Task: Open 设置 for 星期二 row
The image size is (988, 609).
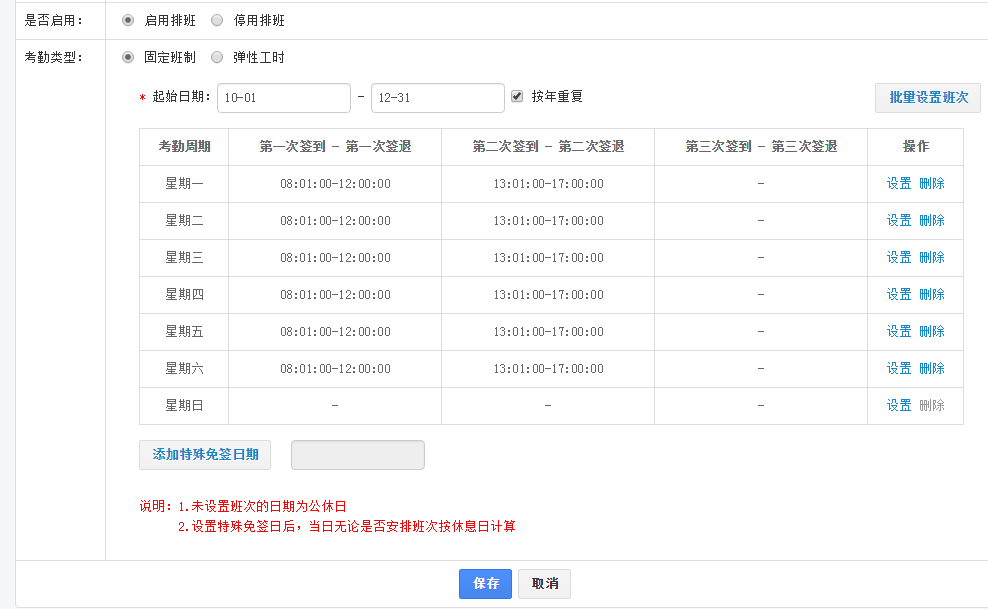Action: click(x=899, y=221)
